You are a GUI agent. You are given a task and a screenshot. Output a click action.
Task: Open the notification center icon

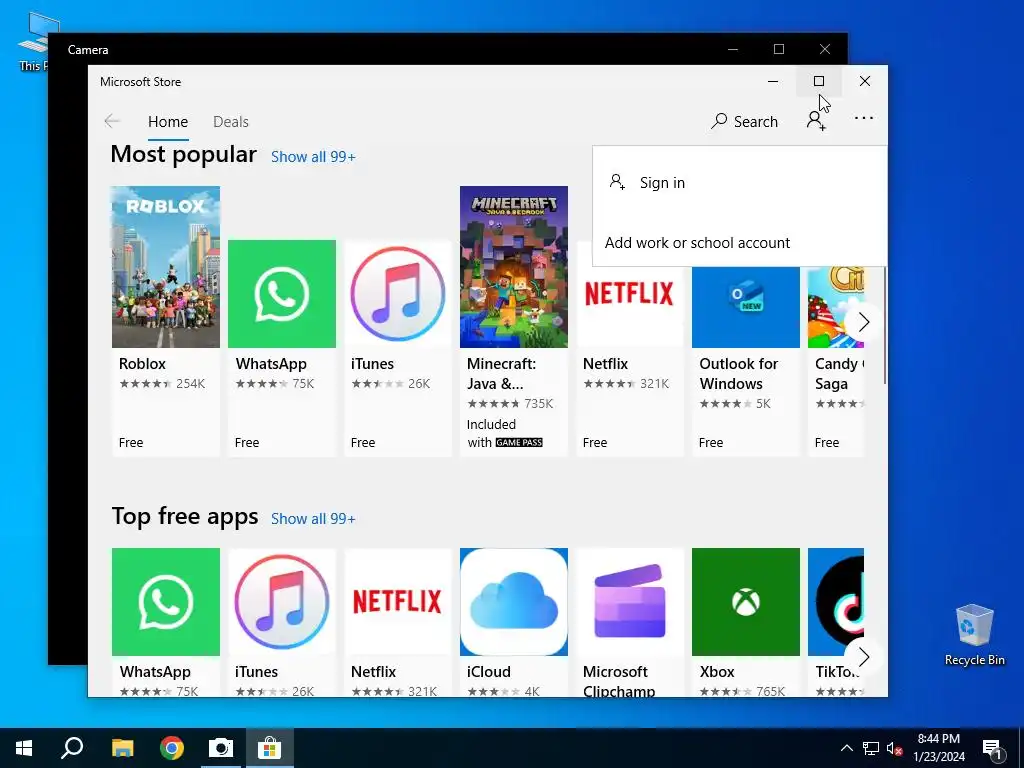point(992,748)
